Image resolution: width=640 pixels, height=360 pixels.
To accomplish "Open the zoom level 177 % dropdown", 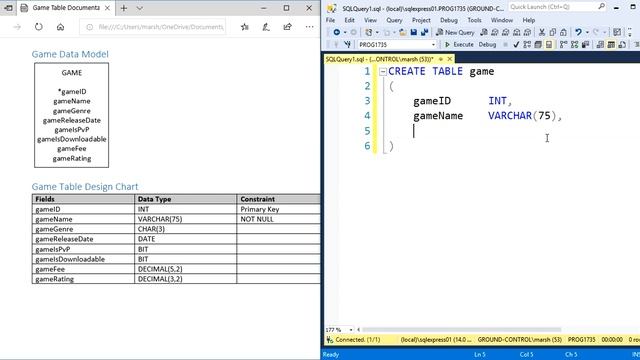I will tap(351, 330).
